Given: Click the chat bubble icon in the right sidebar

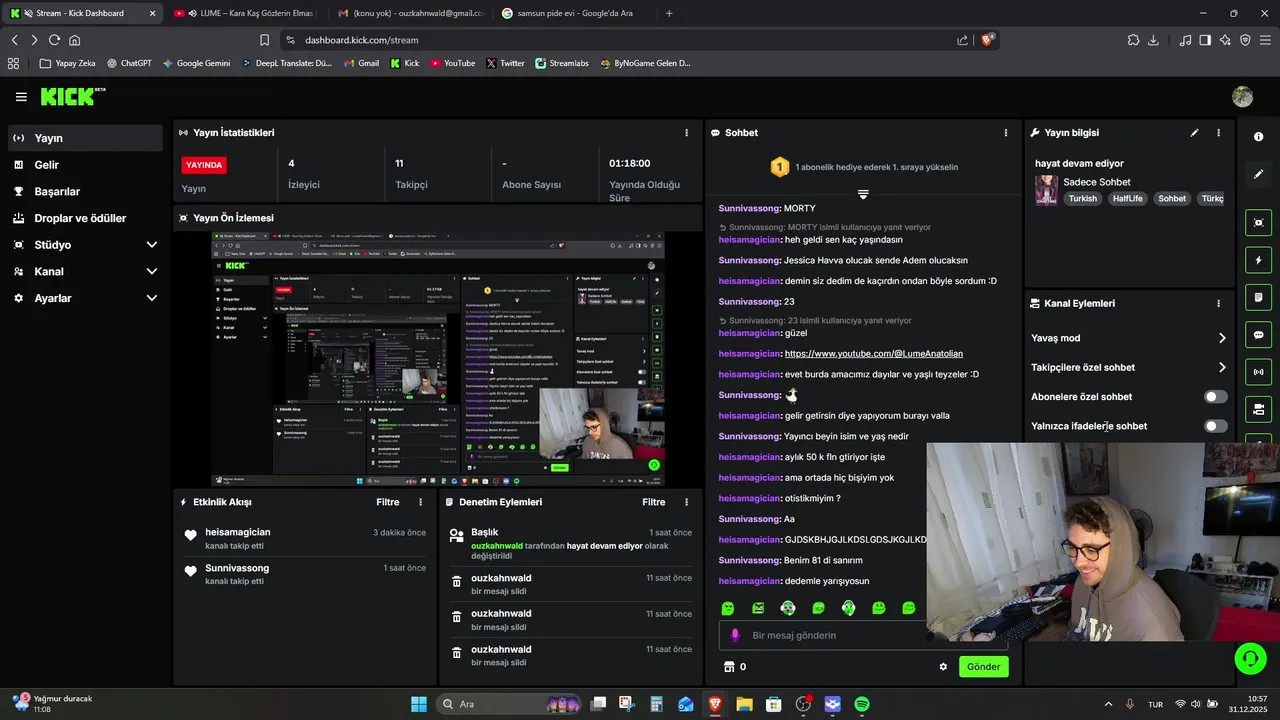Looking at the screenshot, I should [1258, 335].
